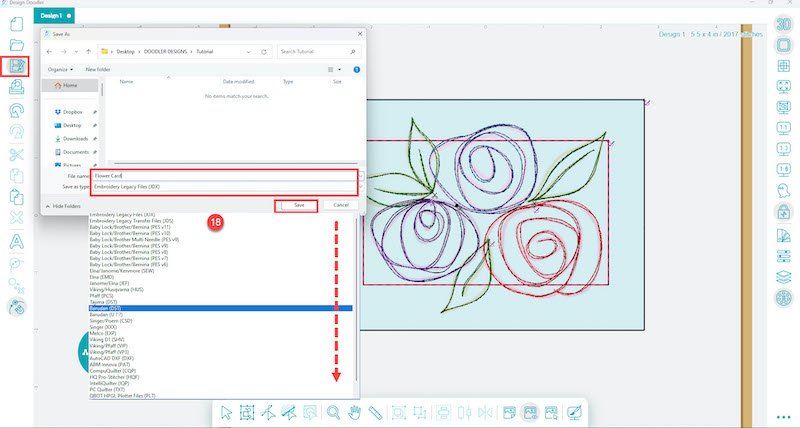Click the transform box tool in bottom toolbar

(x=247, y=412)
